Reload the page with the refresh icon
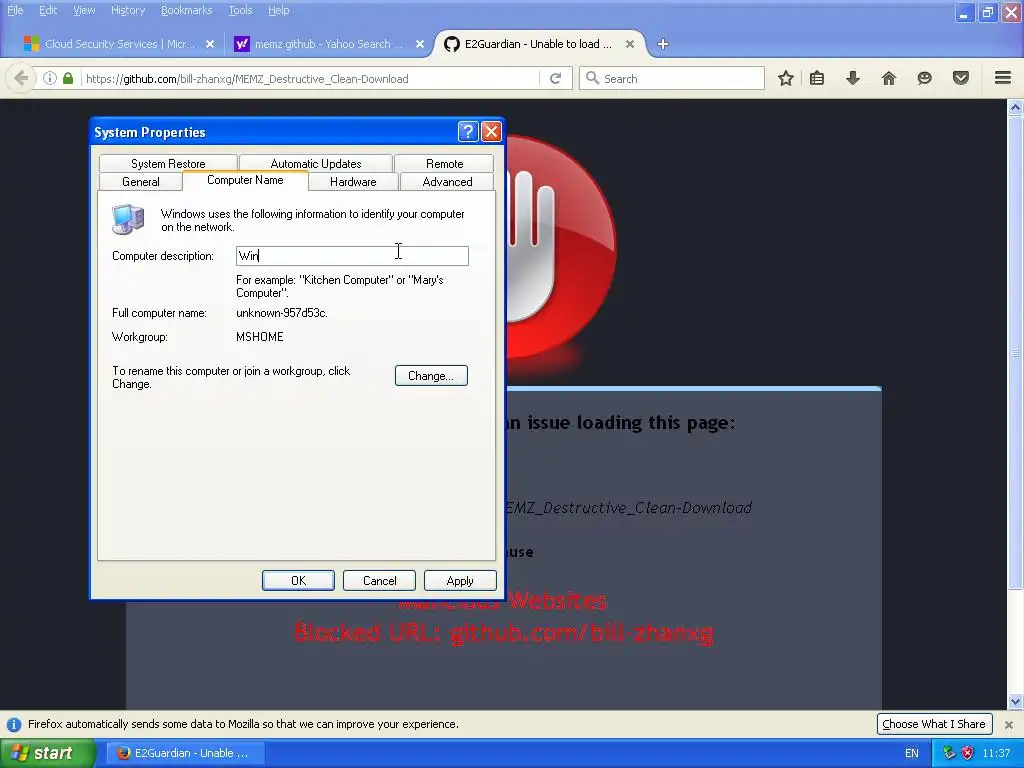 tap(556, 78)
